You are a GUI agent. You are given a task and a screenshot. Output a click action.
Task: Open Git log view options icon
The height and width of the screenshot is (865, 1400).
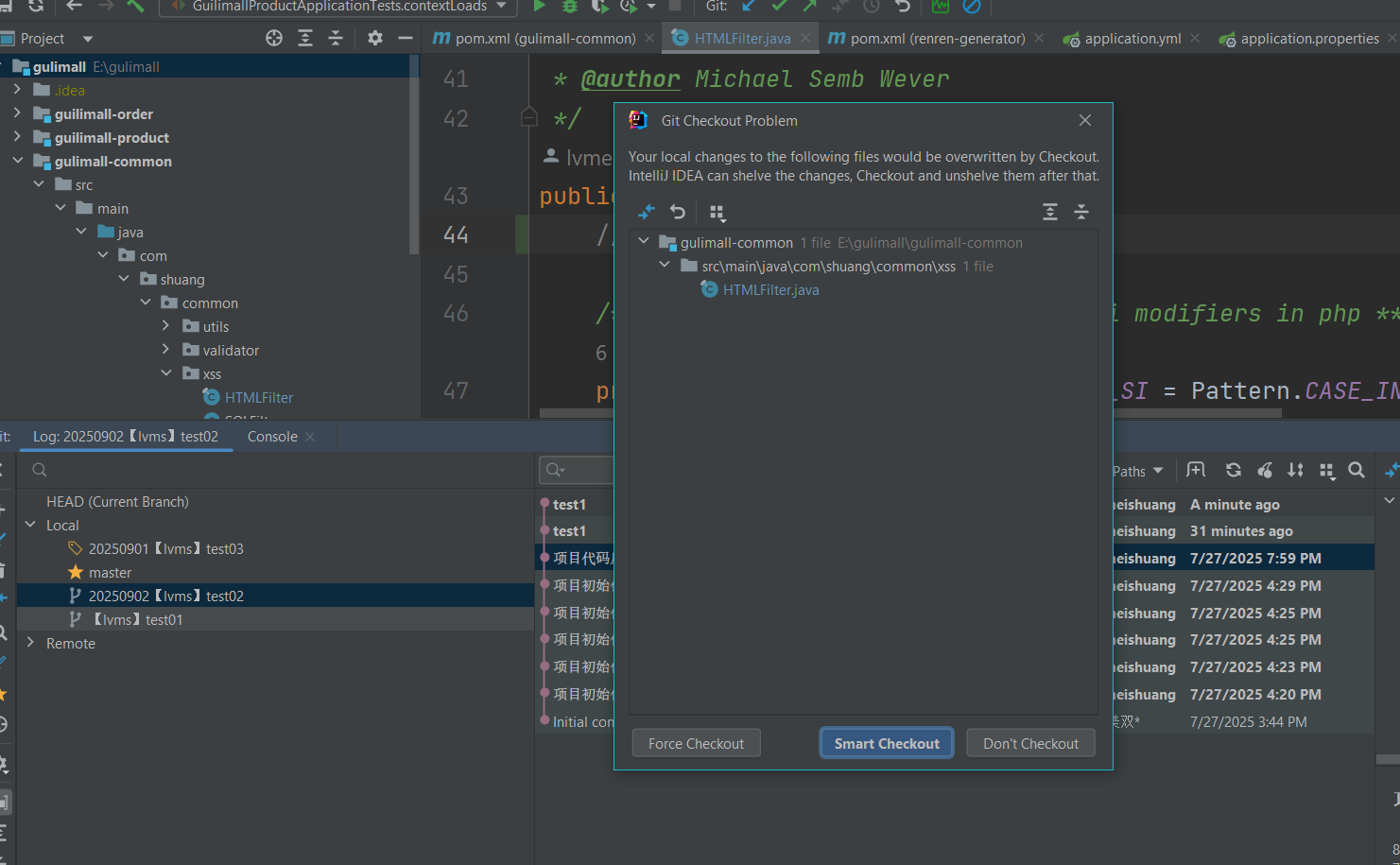tap(1327, 471)
